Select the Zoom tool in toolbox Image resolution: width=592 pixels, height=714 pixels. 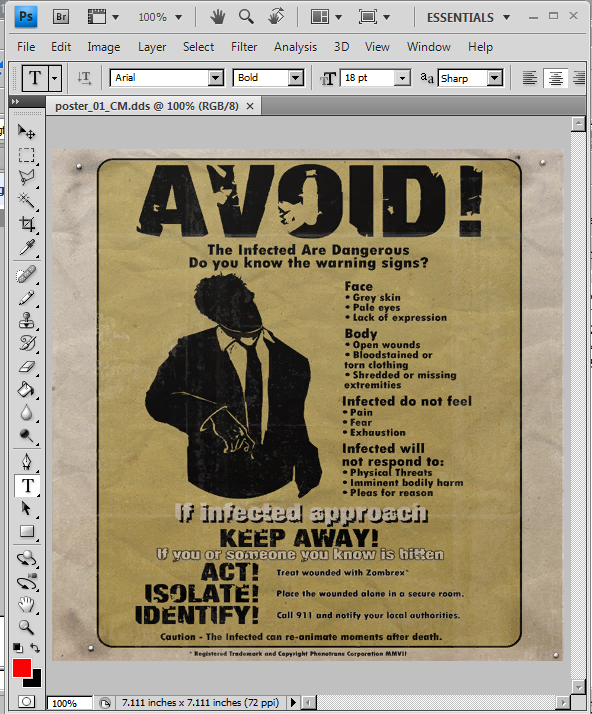(x=26, y=627)
